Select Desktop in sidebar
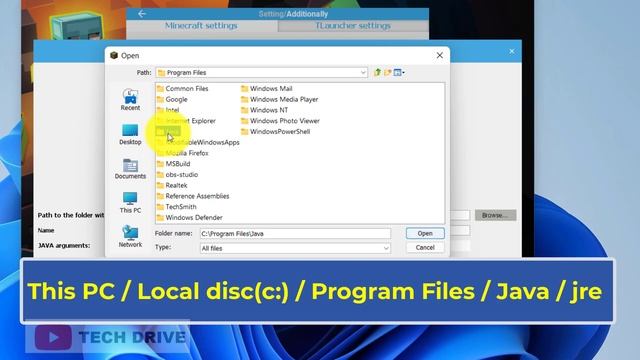Viewport: 640px width, 360px height. point(130,134)
